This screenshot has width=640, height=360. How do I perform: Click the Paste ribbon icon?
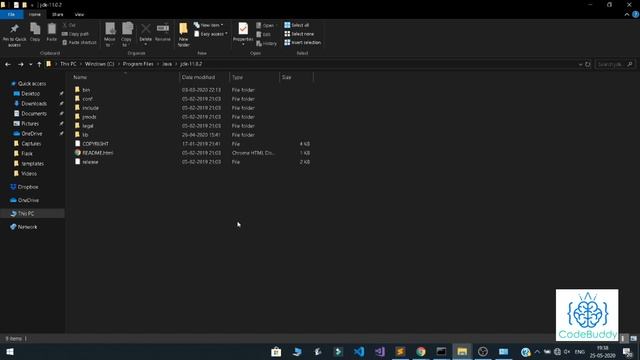pyautogui.click(x=51, y=32)
